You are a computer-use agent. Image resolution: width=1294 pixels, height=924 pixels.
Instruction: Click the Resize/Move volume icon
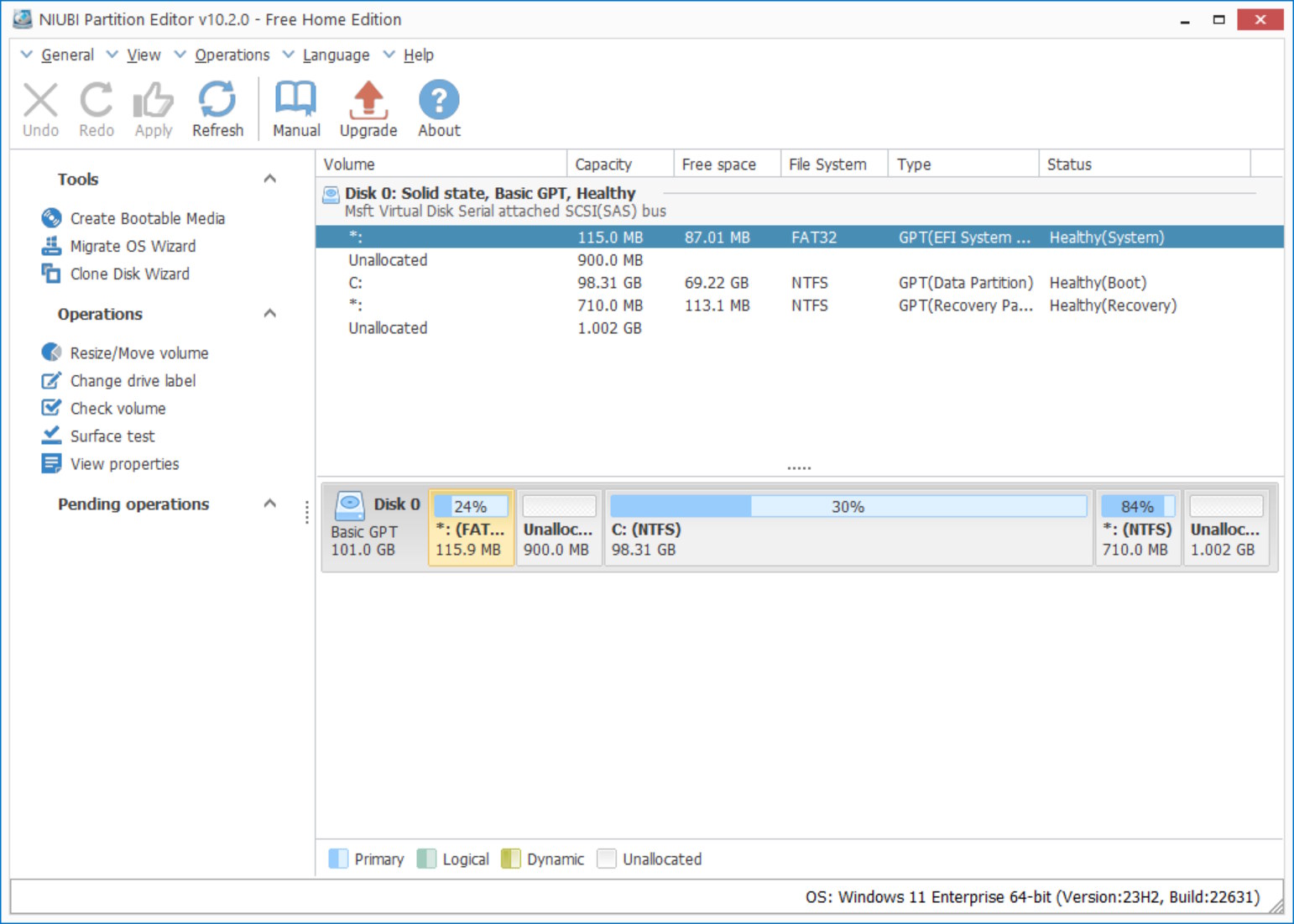click(51, 352)
